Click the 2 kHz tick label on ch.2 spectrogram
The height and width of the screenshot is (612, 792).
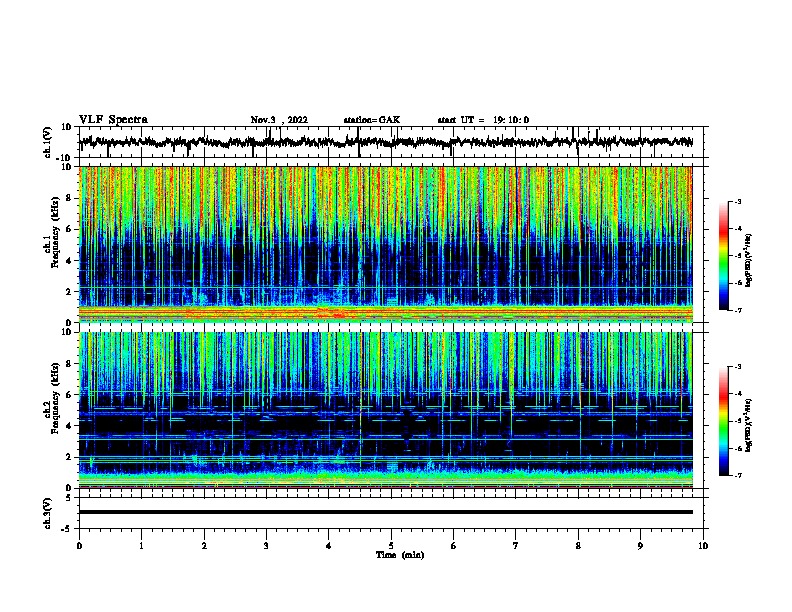point(69,457)
